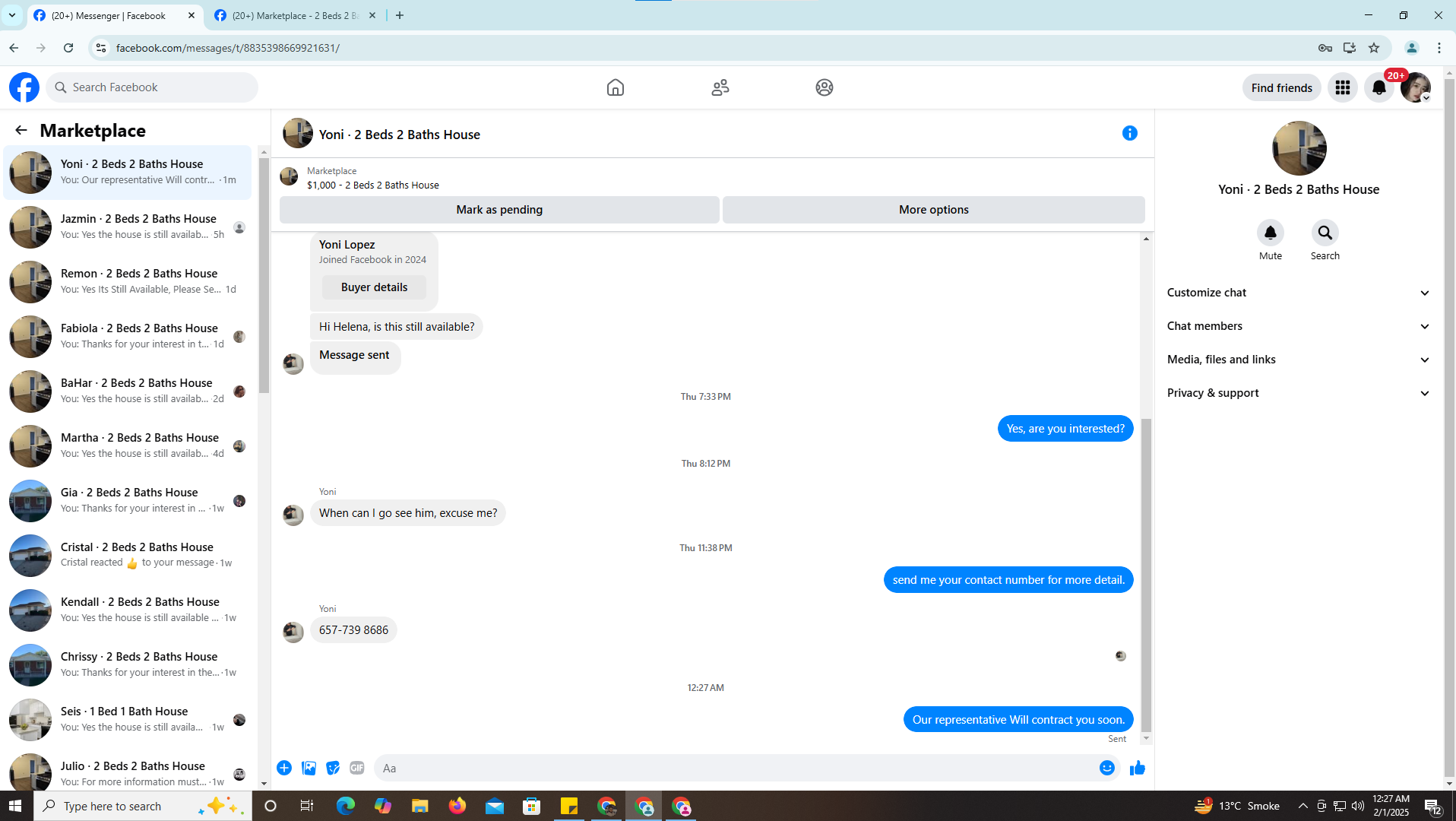Open the tab search dropdown
The image size is (1456, 821).
coord(12,15)
